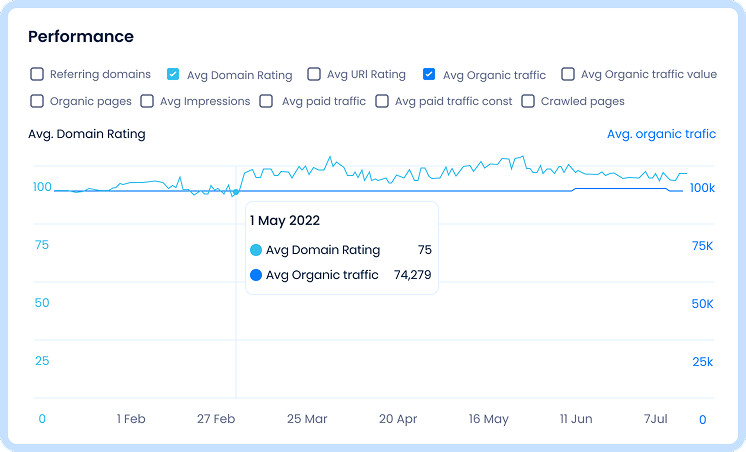Select the Avg paid traffic checkbox
The image size is (746, 452).
pyautogui.click(x=267, y=101)
